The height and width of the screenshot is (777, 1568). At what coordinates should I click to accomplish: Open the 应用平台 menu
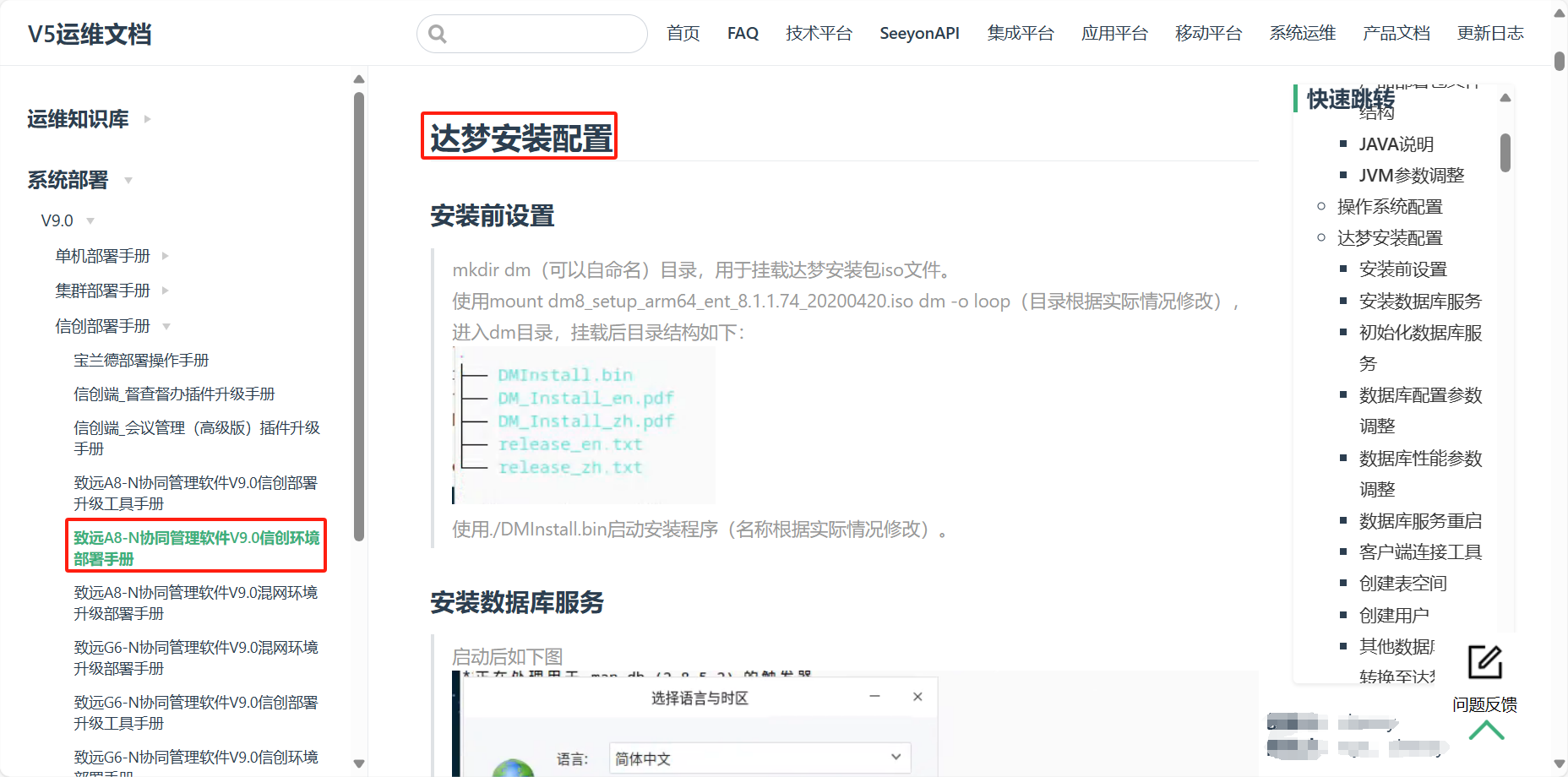point(1114,34)
